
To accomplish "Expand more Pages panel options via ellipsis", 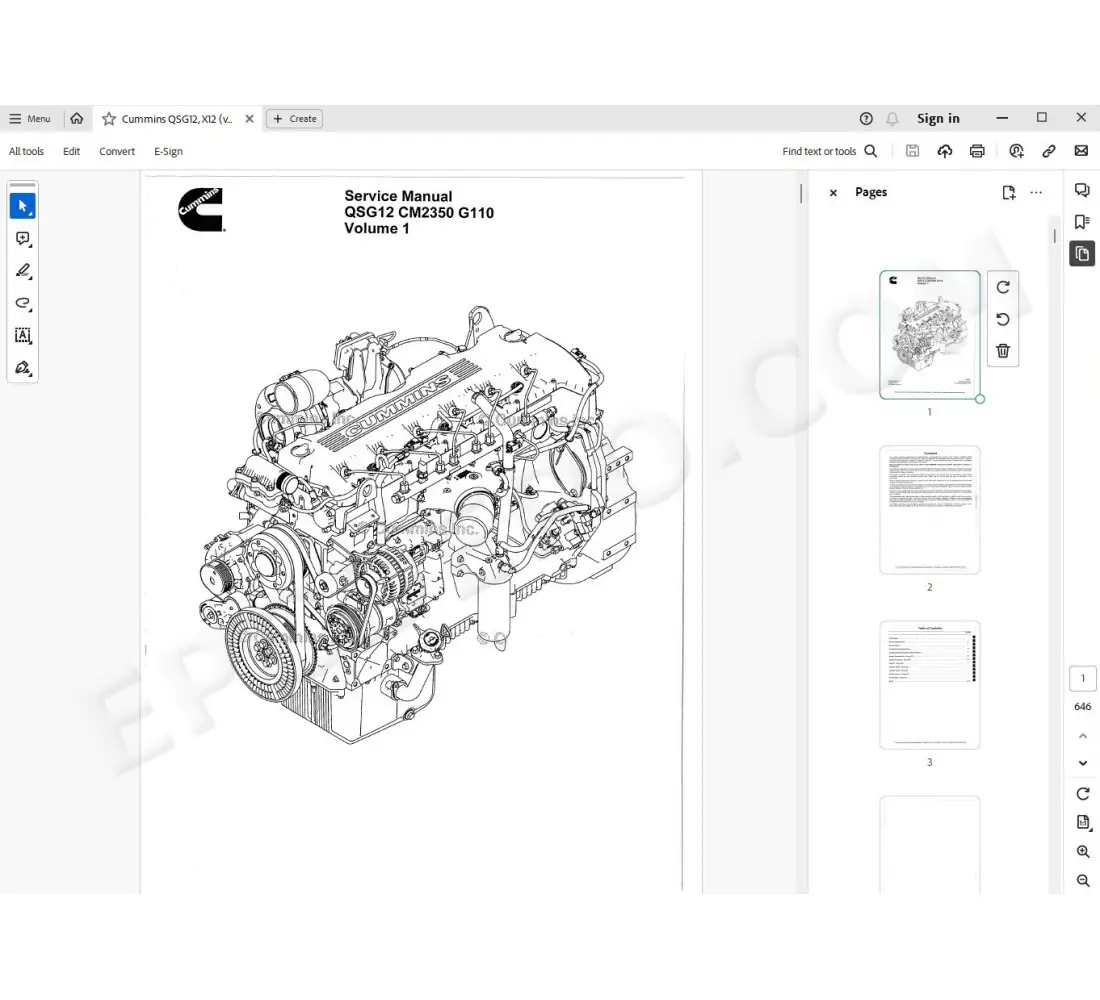I will coord(1036,192).
